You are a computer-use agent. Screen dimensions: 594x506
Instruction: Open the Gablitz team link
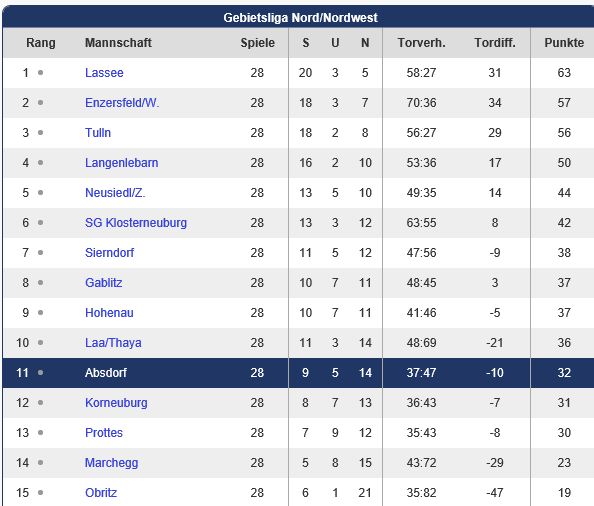(104, 283)
